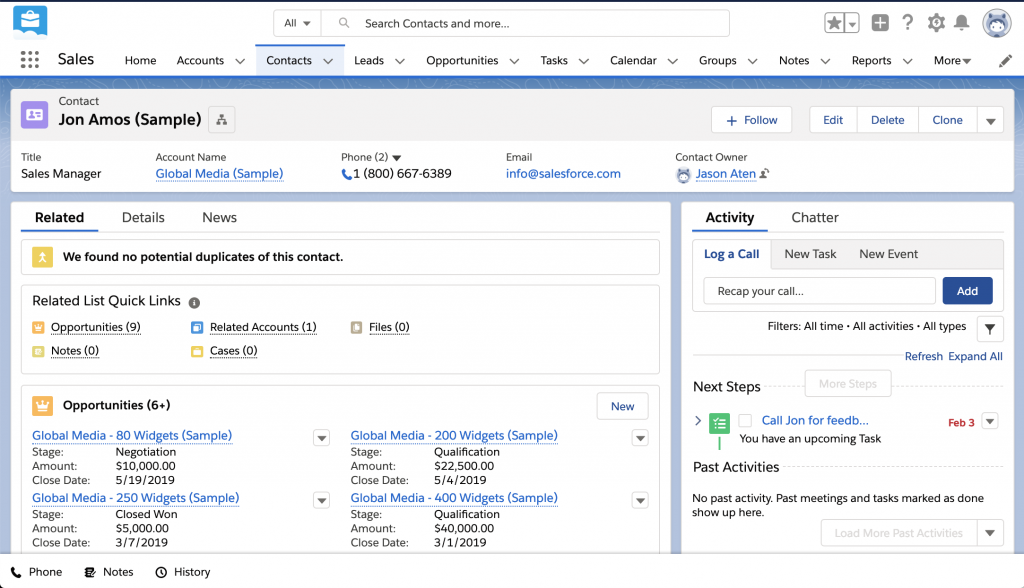
Task: Click the Sales app logo icon
Action: pyautogui.click(x=30, y=22)
